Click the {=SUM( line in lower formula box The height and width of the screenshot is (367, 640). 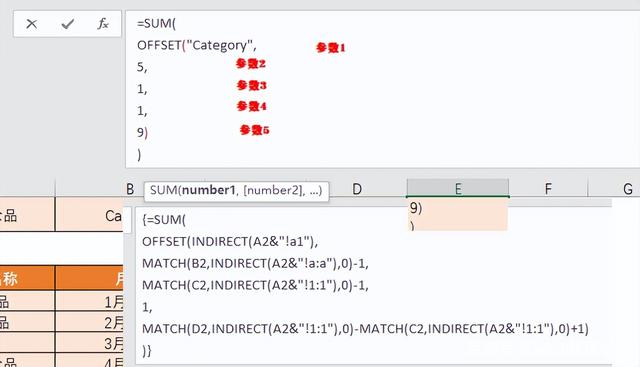click(x=164, y=220)
